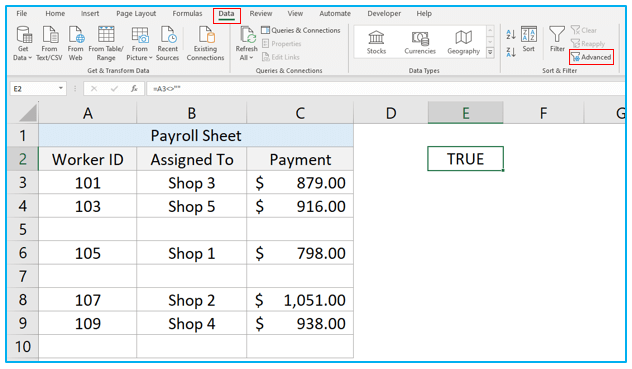Open Advanced filter dialog

(x=591, y=57)
